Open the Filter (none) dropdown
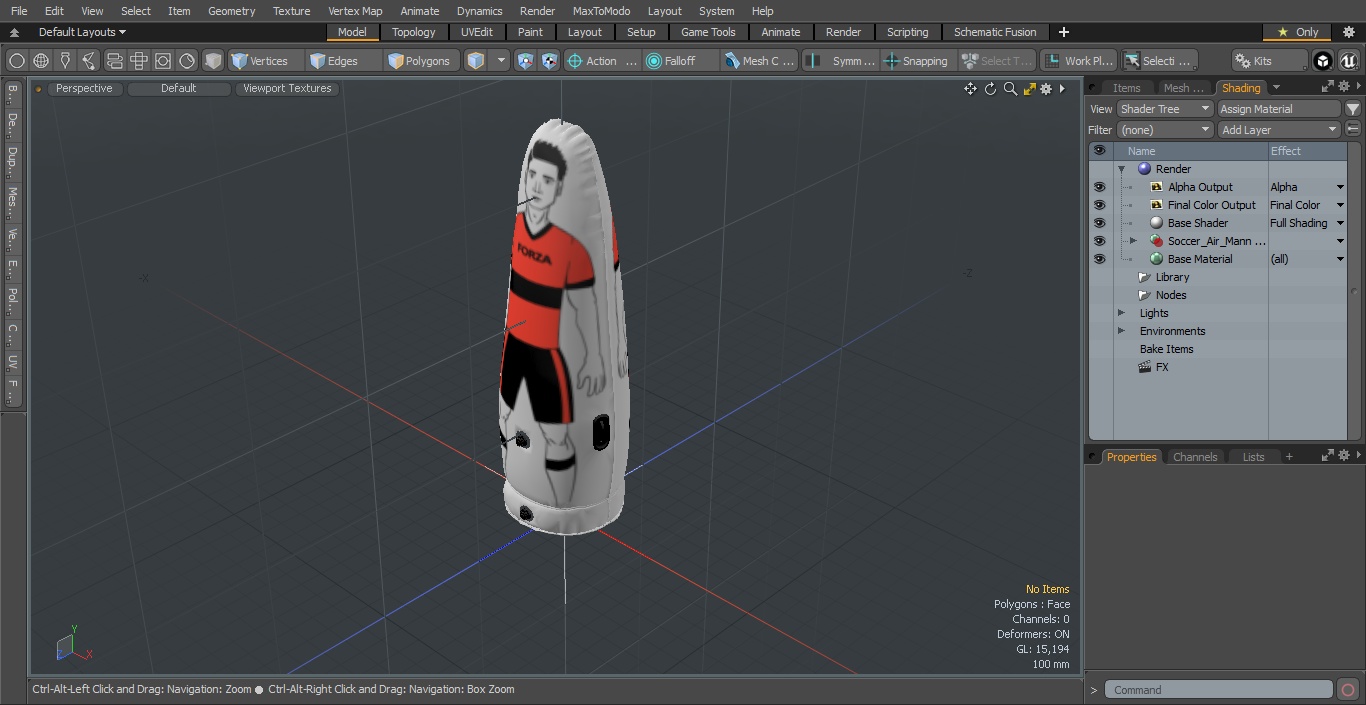 (1165, 130)
